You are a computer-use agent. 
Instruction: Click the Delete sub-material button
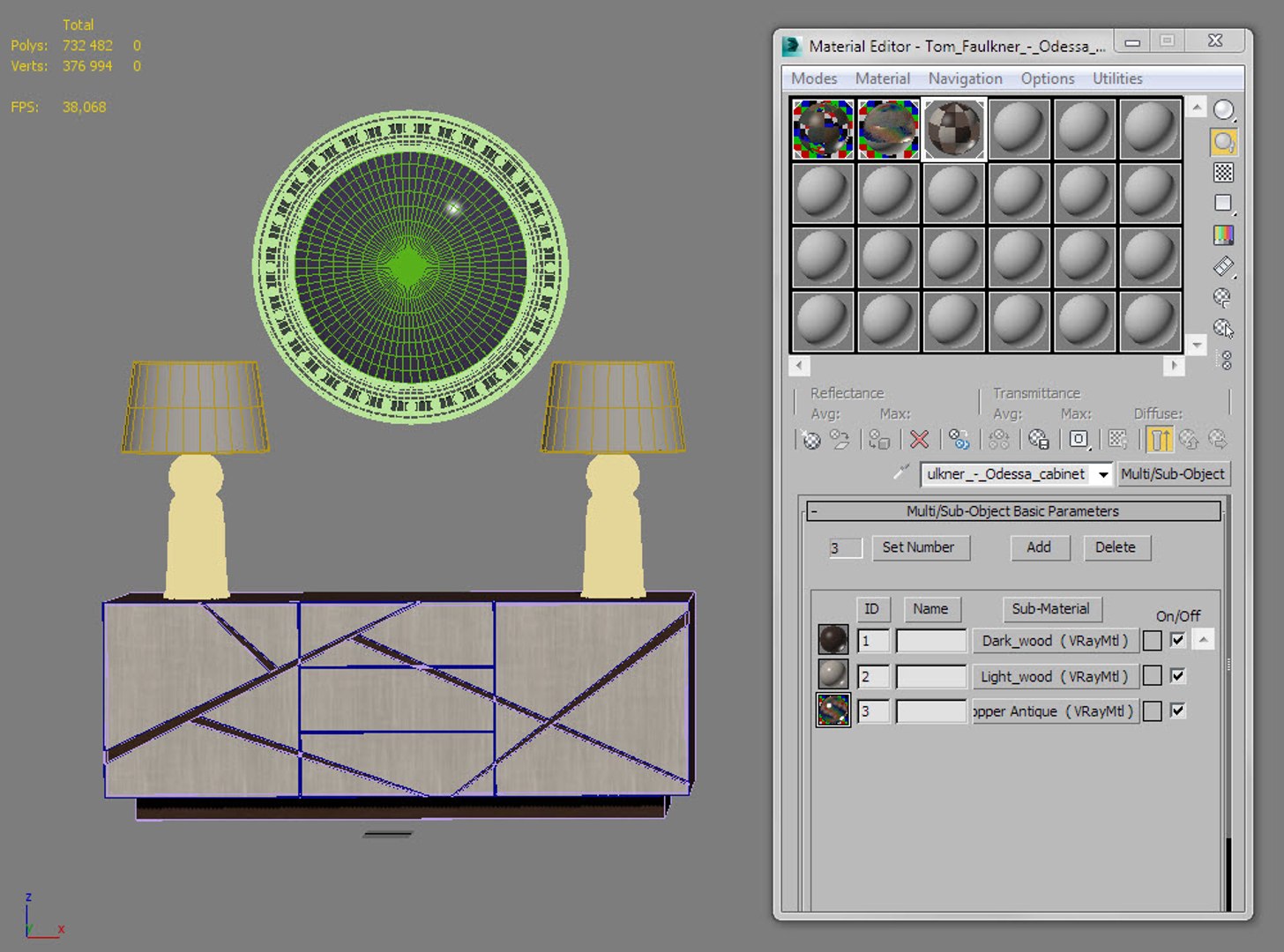pyautogui.click(x=1115, y=547)
